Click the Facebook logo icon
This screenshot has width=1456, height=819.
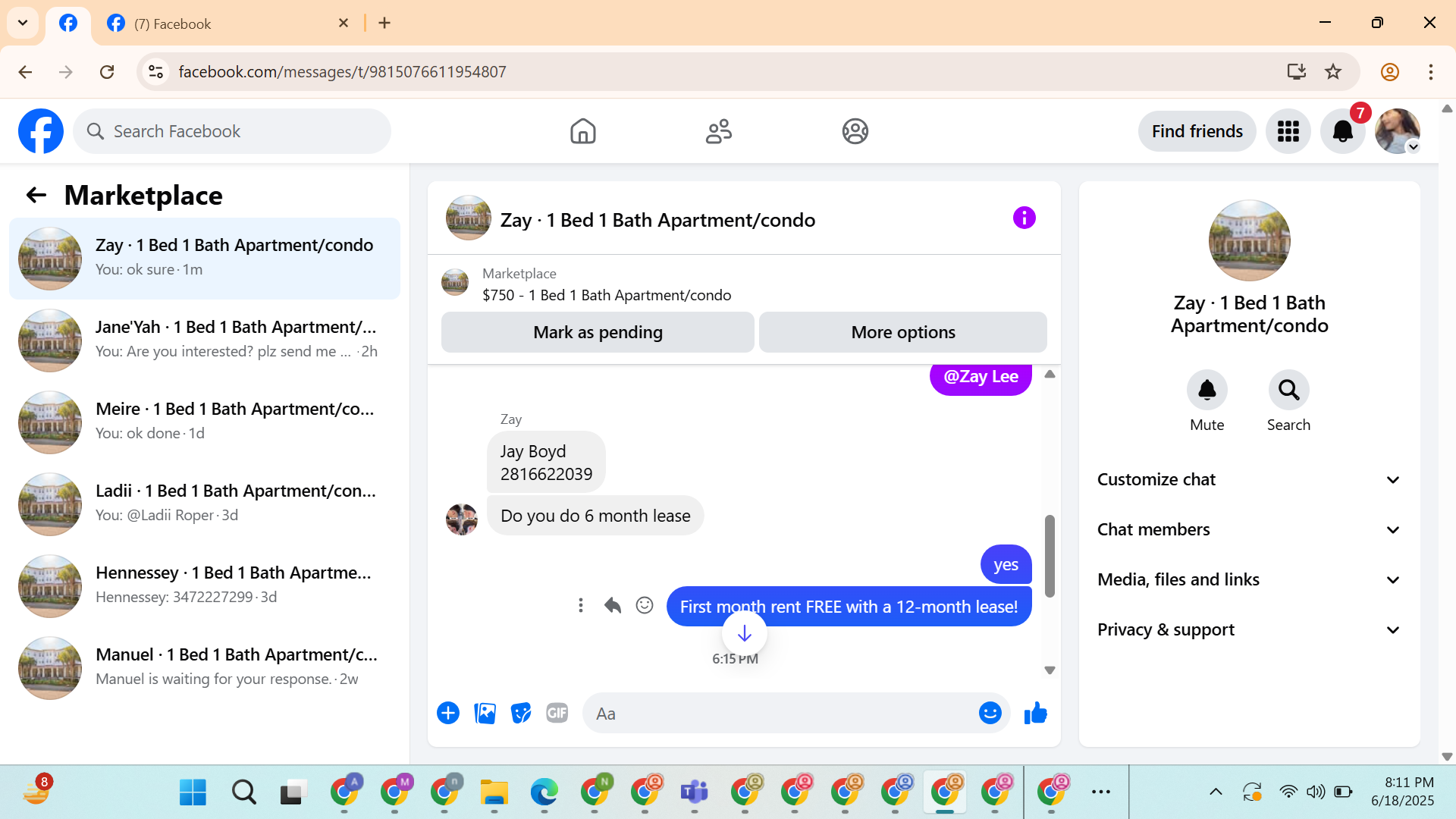(x=41, y=131)
